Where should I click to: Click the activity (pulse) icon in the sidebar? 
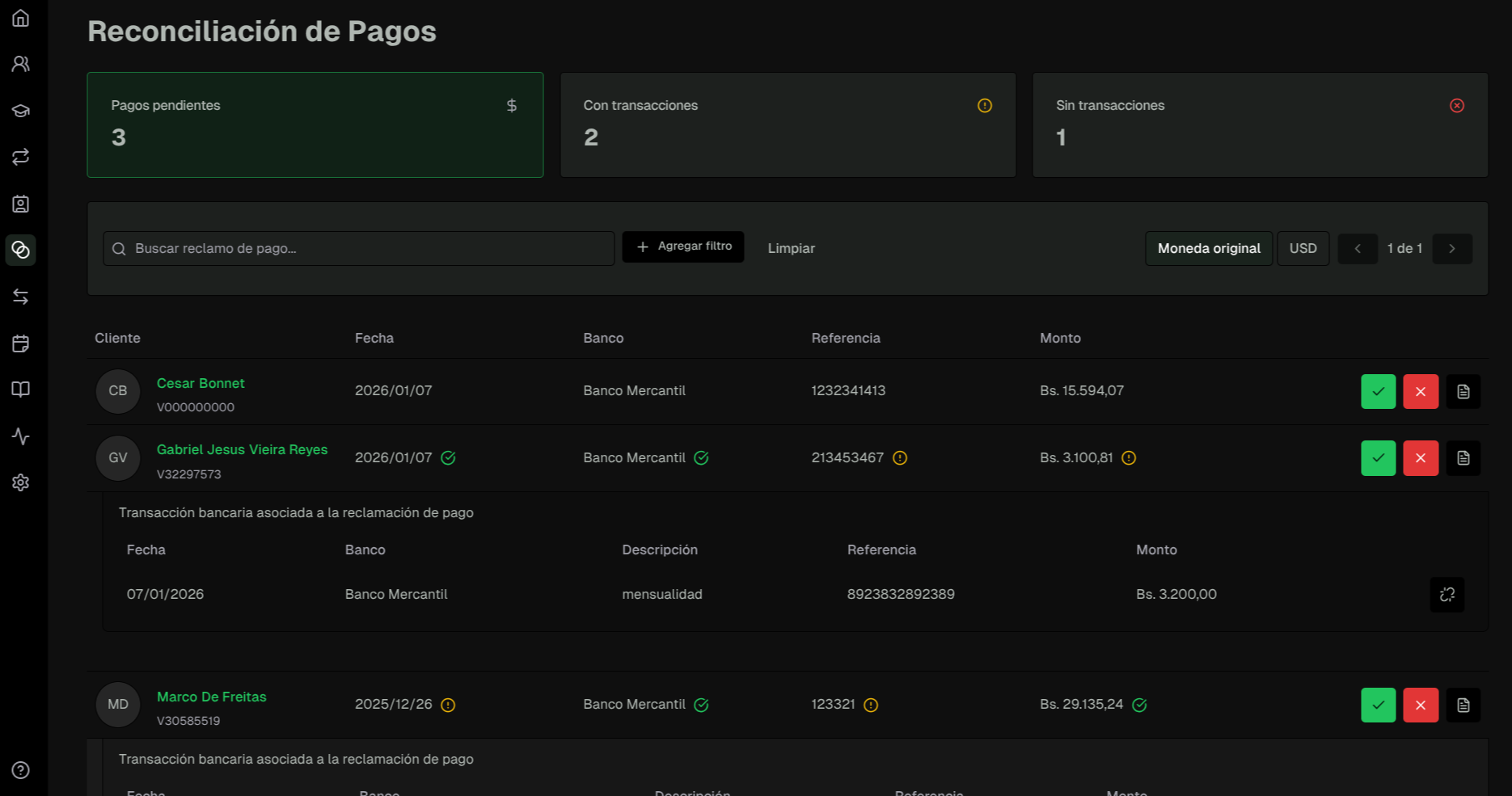pos(20,436)
